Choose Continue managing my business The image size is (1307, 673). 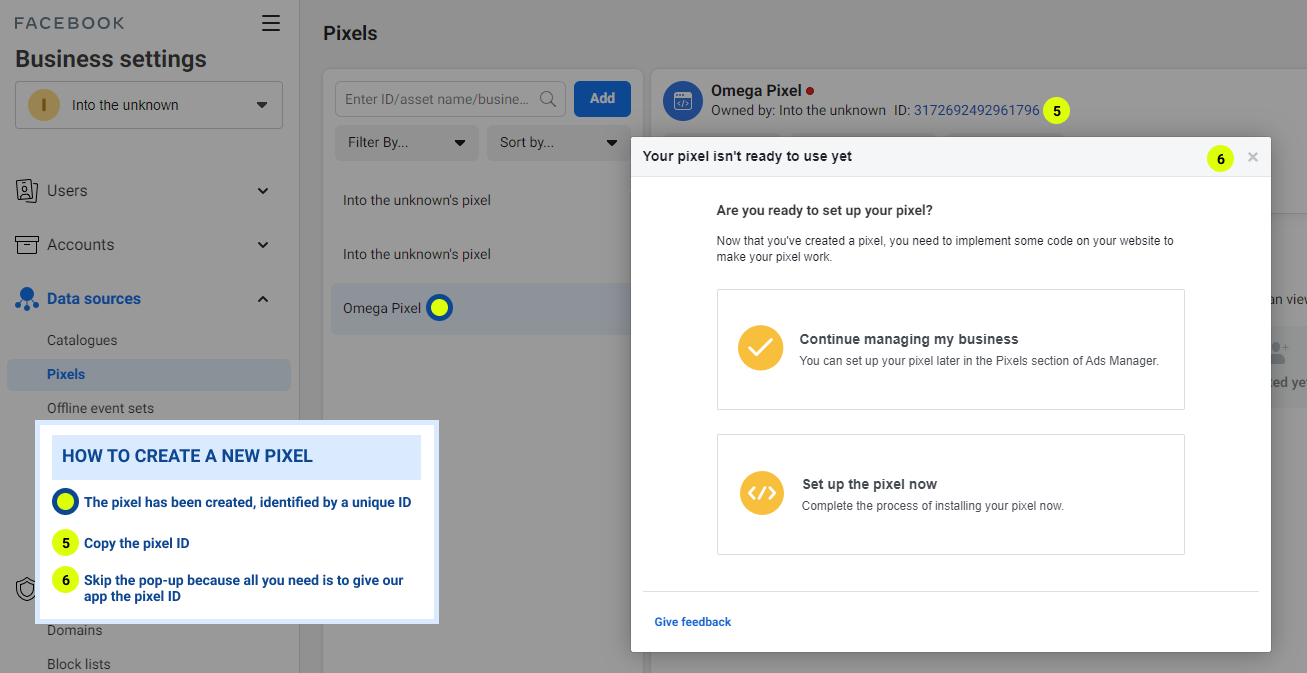pos(951,349)
